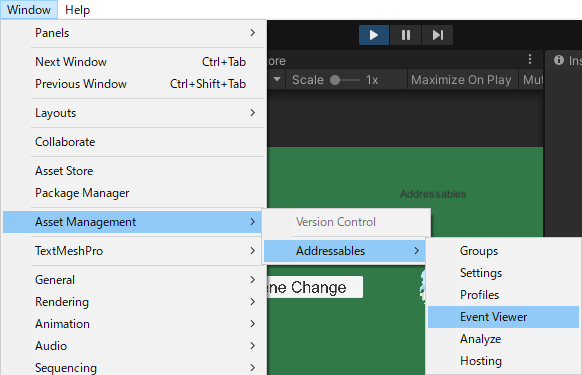Open Addressables Groups window
This screenshot has height=375, width=582.
click(x=503, y=251)
